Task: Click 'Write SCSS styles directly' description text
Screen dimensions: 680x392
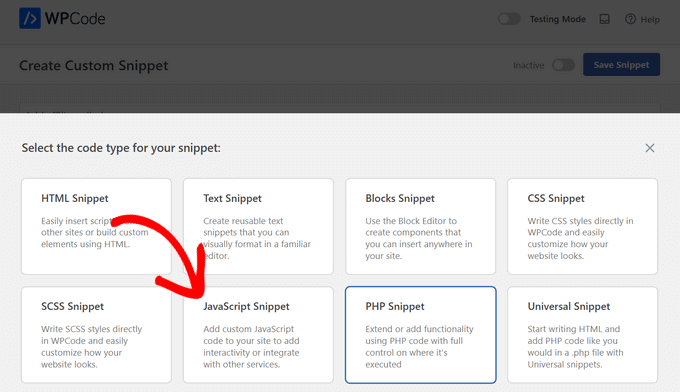Action: point(92,329)
